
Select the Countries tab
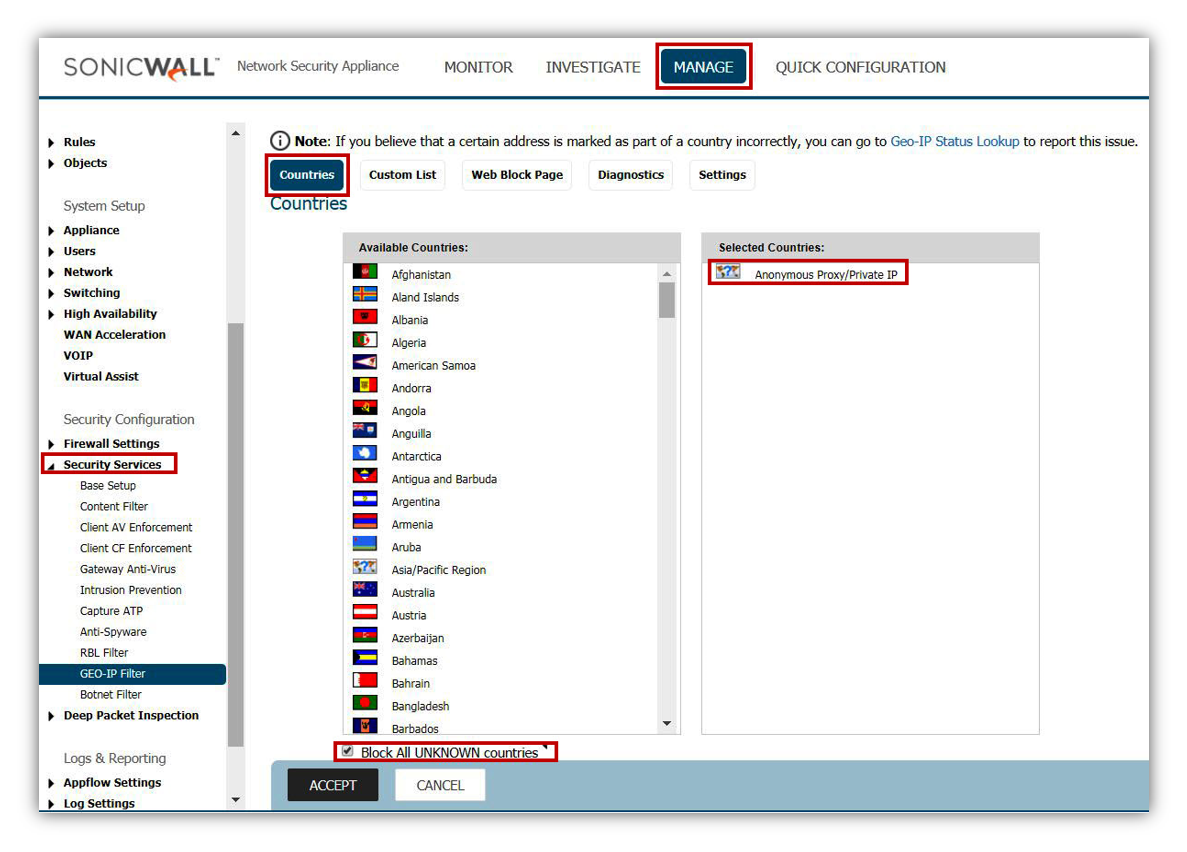coord(307,175)
